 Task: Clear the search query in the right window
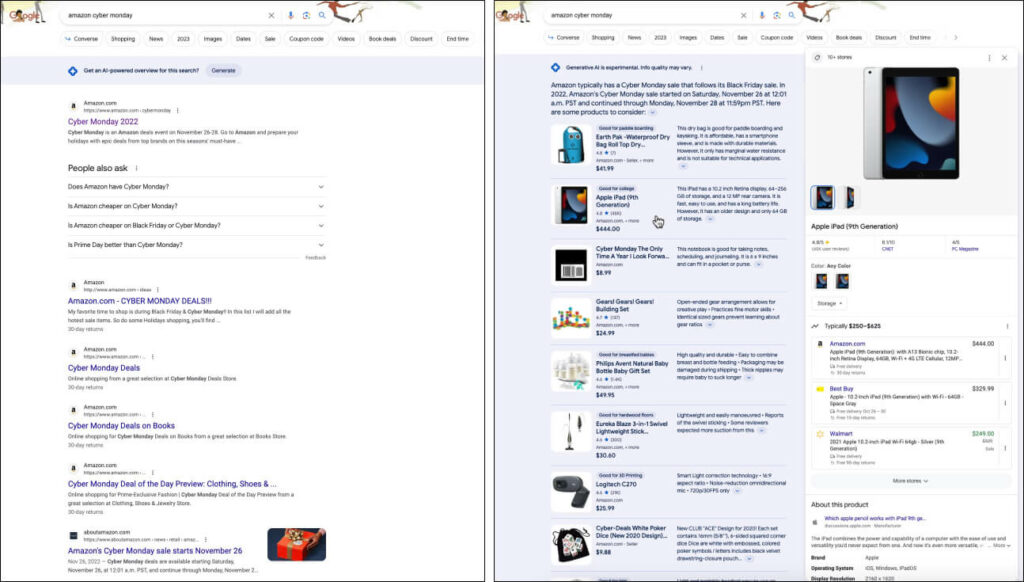[743, 15]
